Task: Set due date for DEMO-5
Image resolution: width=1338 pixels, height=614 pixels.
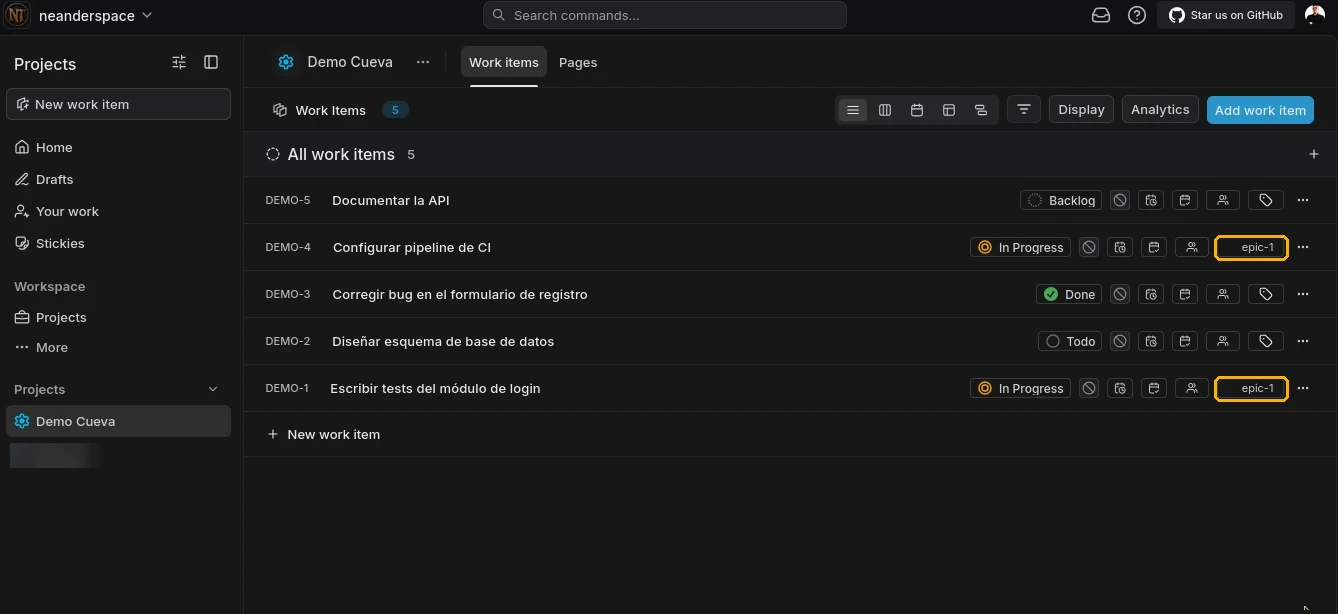Action: [x=1185, y=200]
